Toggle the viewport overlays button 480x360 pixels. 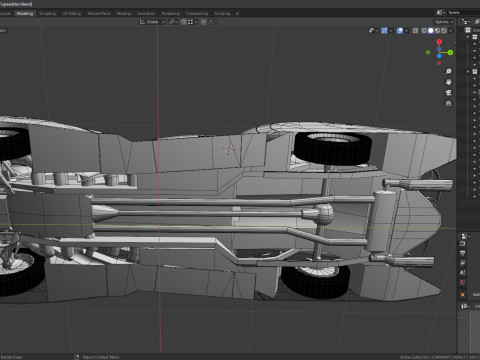[400, 30]
